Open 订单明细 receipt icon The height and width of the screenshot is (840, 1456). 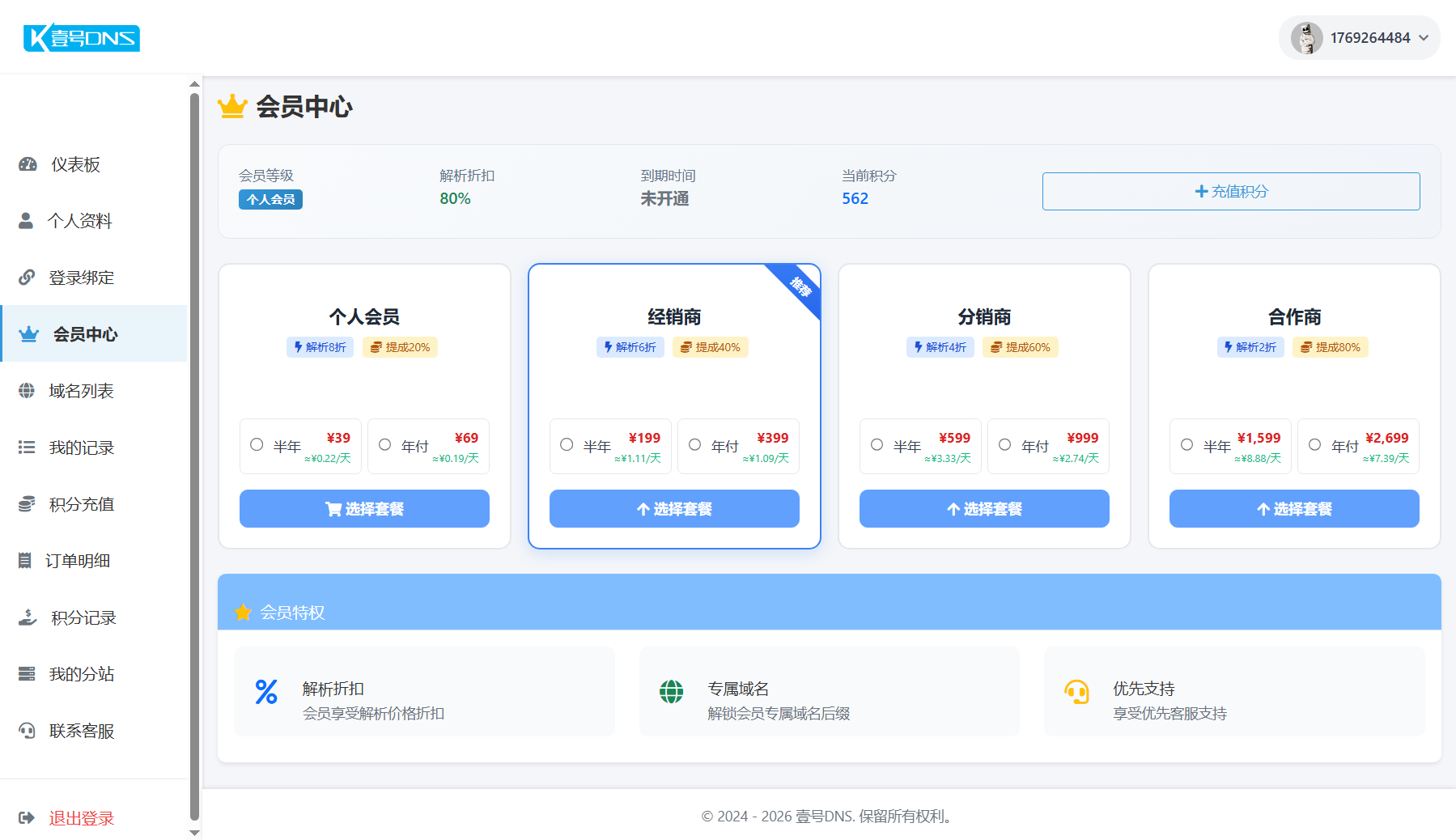click(25, 561)
